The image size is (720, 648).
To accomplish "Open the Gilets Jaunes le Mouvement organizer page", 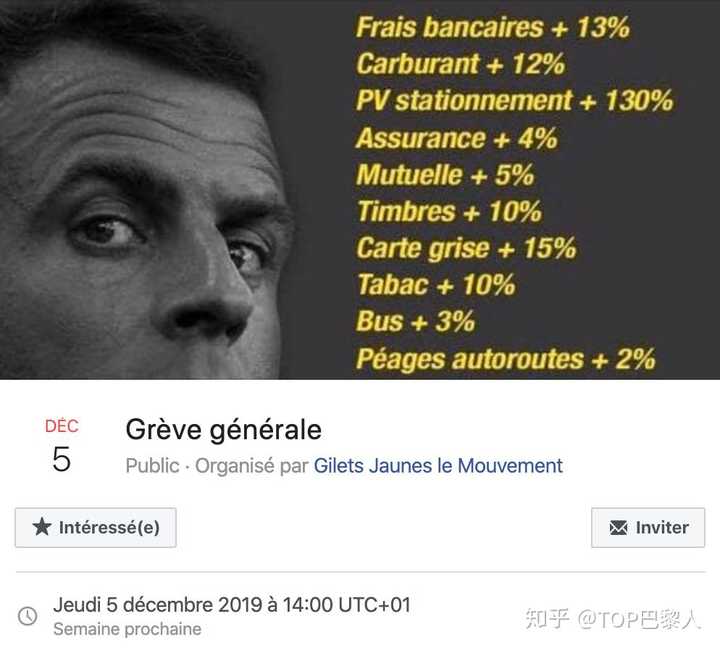I will [x=438, y=466].
